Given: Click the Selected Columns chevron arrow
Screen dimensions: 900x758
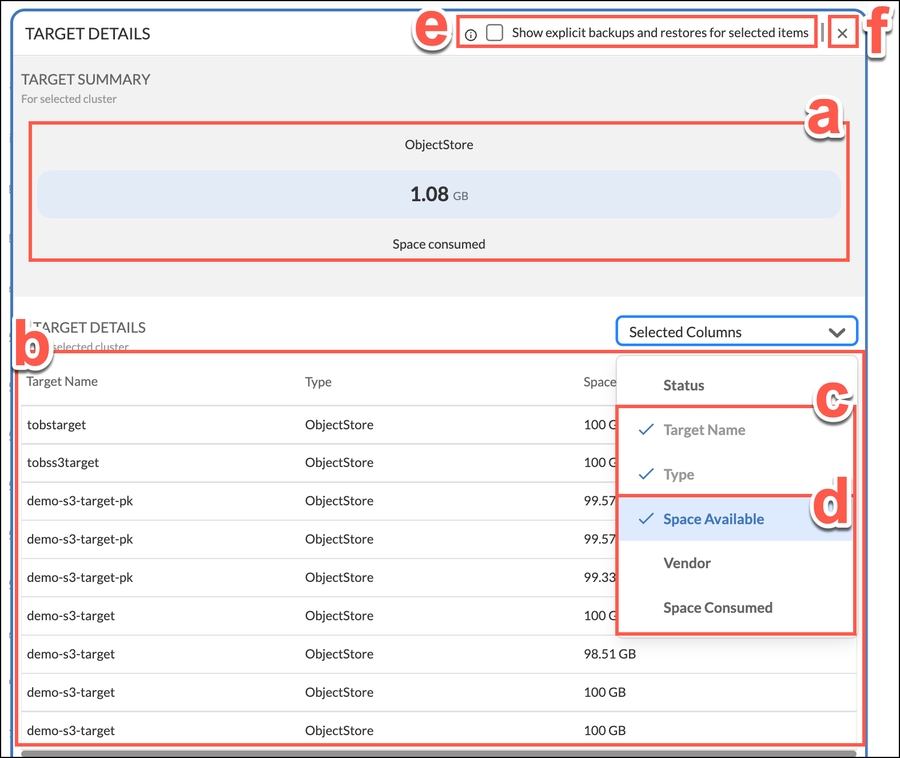Looking at the screenshot, I should (837, 333).
